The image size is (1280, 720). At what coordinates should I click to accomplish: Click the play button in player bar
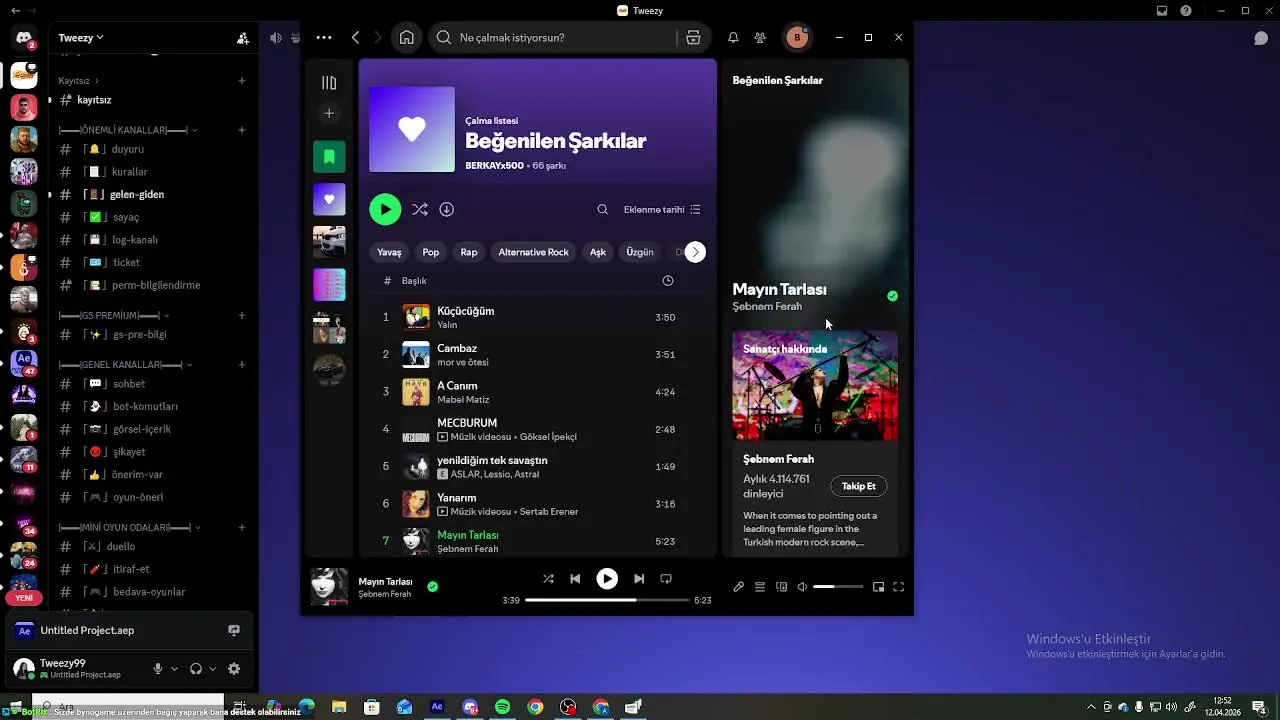(x=607, y=579)
